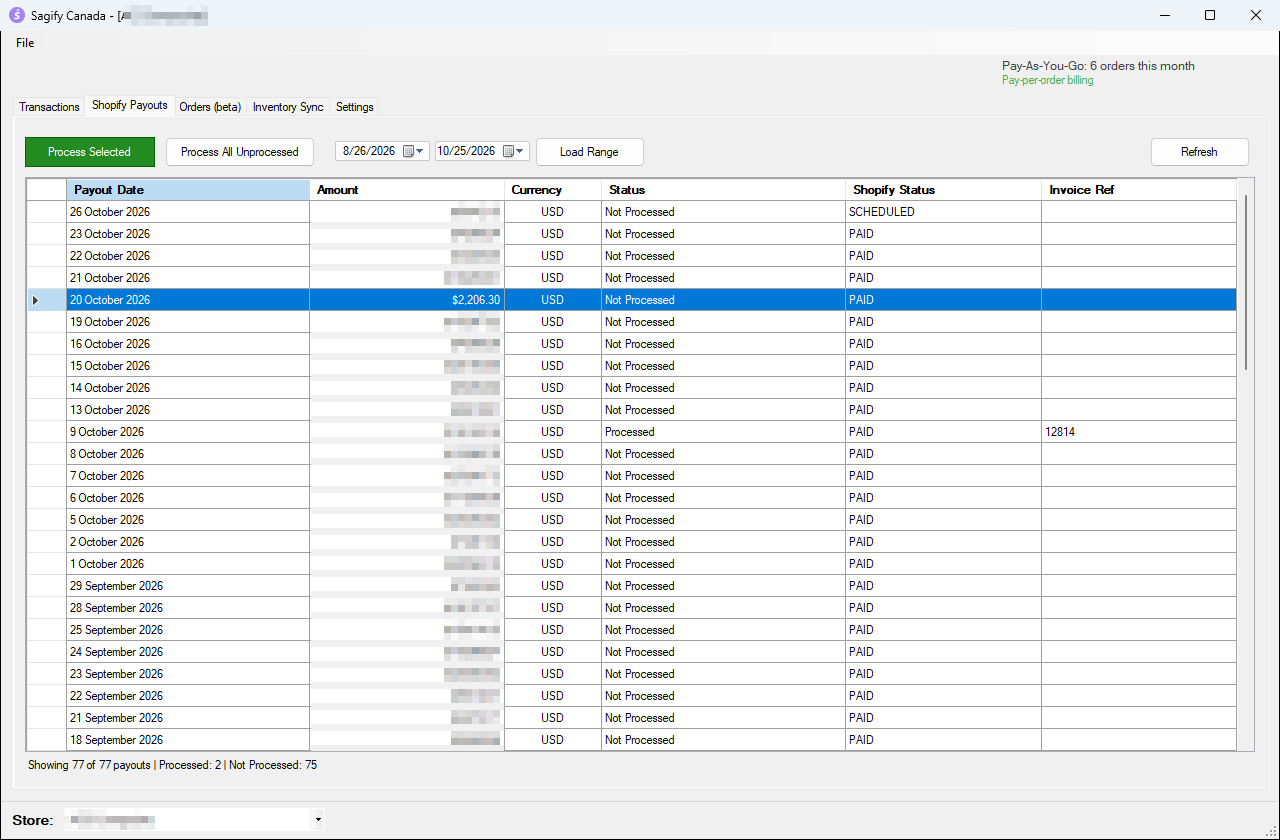
Task: Click invoice reference 12814
Action: pos(1139,432)
